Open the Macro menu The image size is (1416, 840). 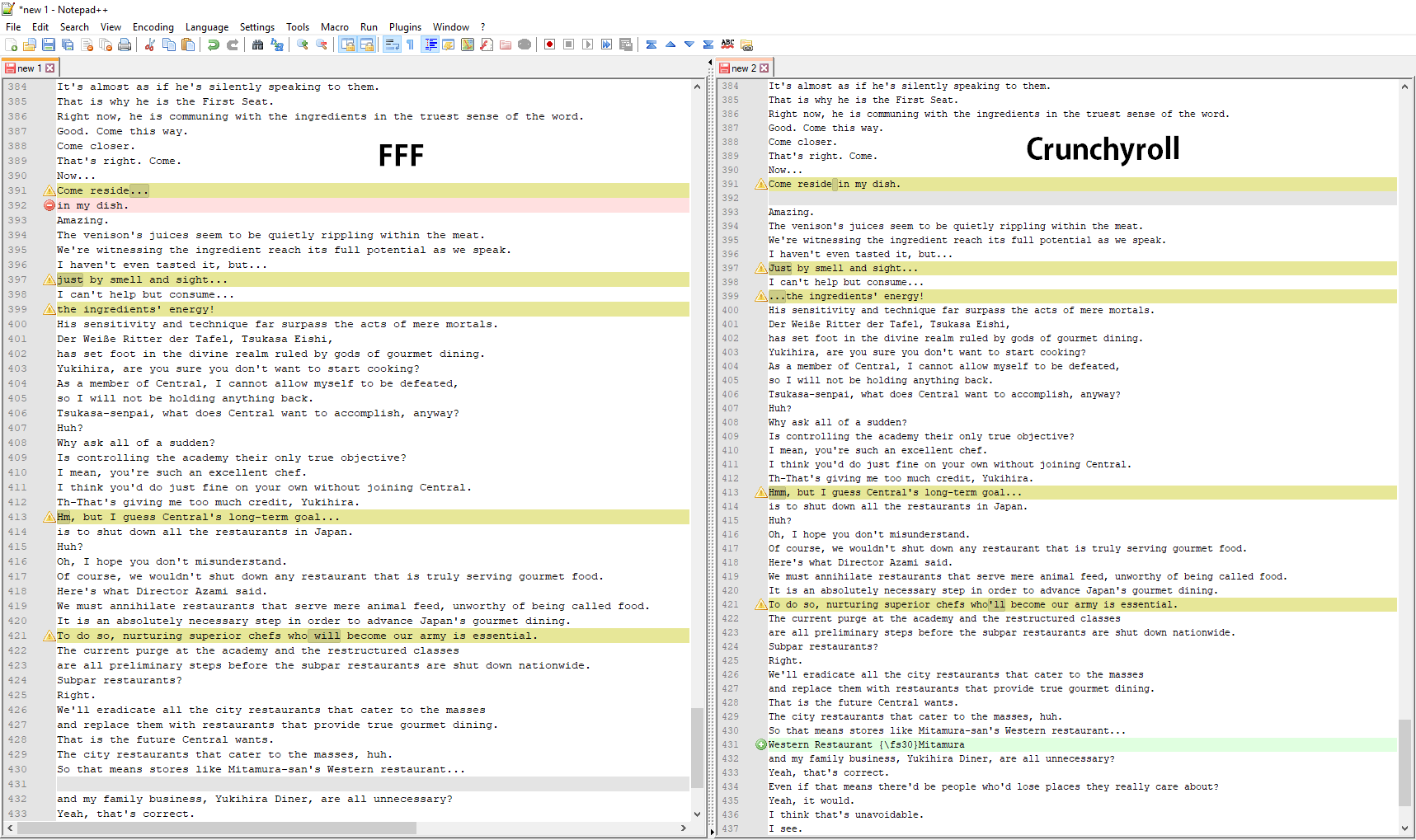coord(335,27)
